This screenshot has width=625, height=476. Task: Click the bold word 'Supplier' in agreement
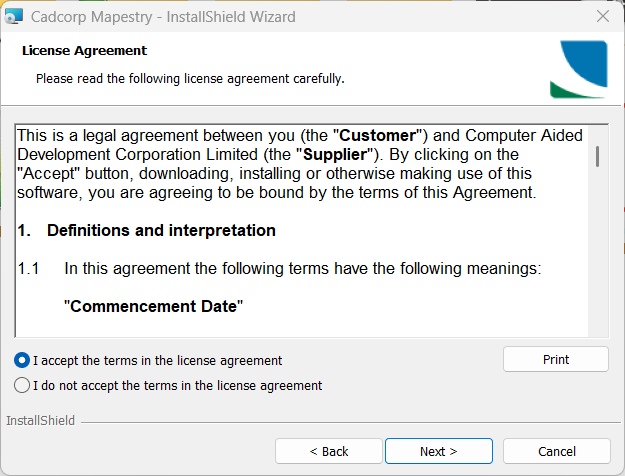pyautogui.click(x=341, y=154)
